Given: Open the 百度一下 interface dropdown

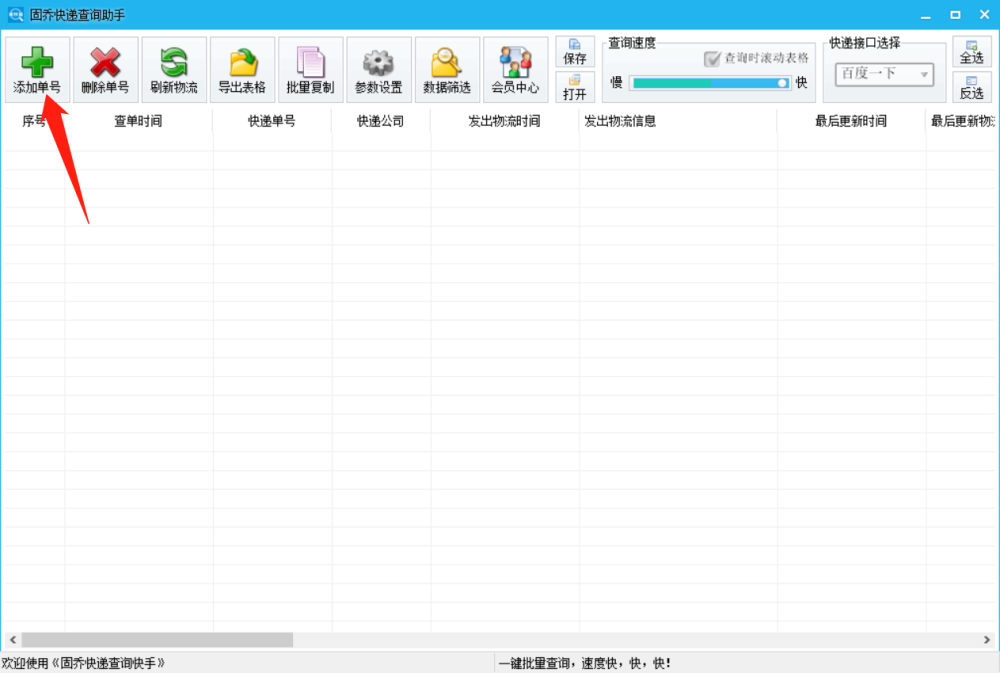Looking at the screenshot, I should coord(884,74).
